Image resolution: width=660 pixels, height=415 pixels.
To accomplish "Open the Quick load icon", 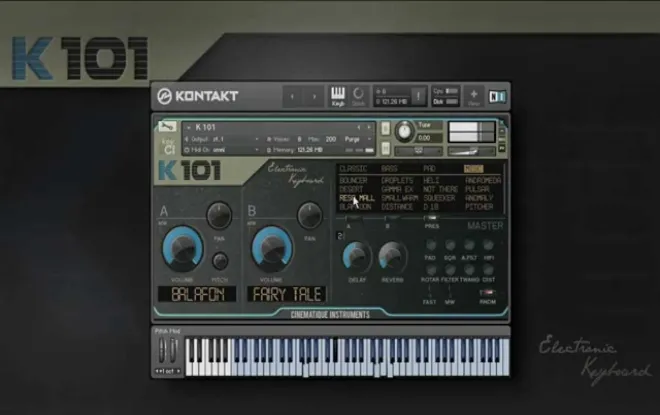I will pos(358,96).
